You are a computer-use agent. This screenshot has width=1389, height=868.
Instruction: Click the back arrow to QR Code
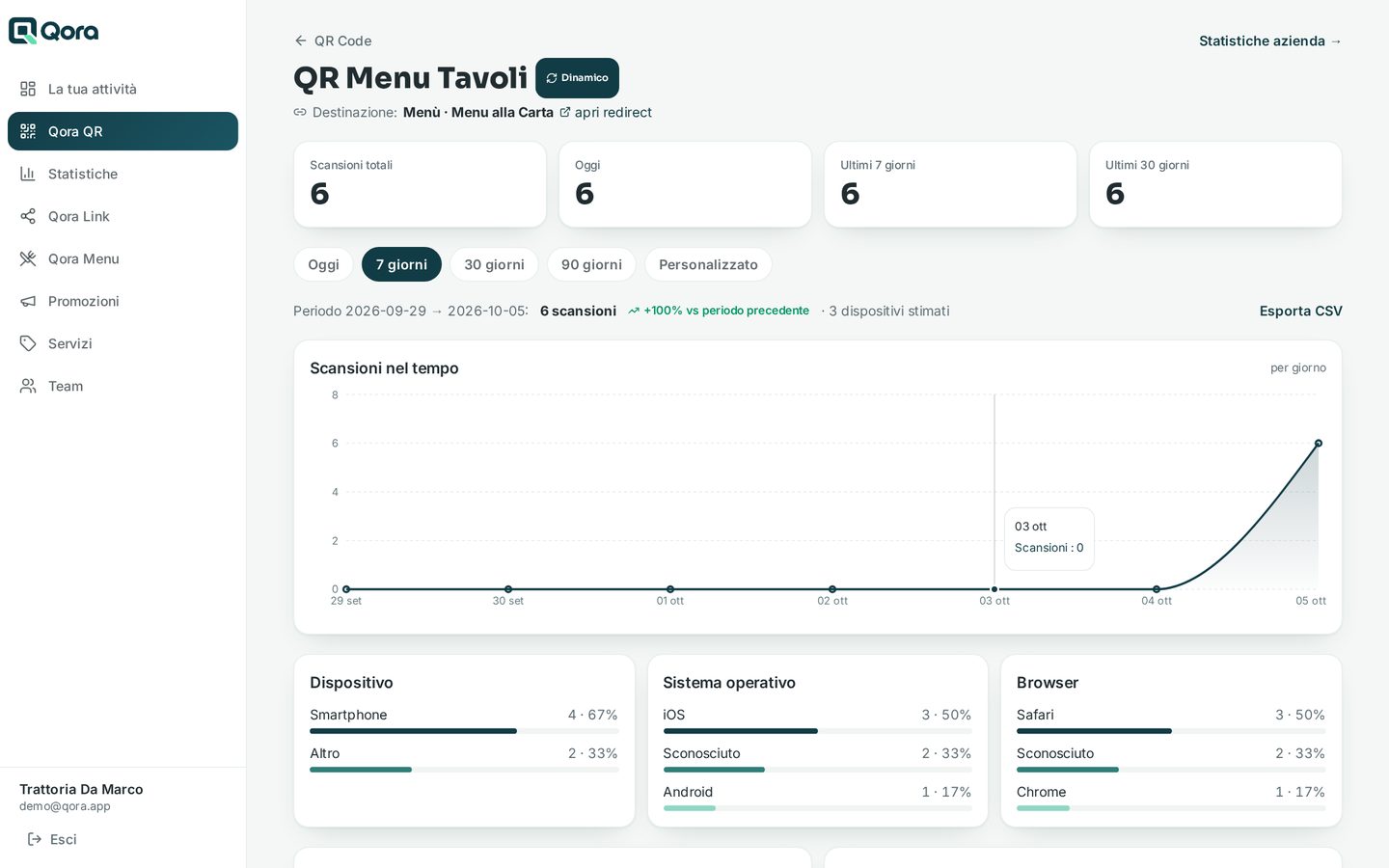pos(301,41)
